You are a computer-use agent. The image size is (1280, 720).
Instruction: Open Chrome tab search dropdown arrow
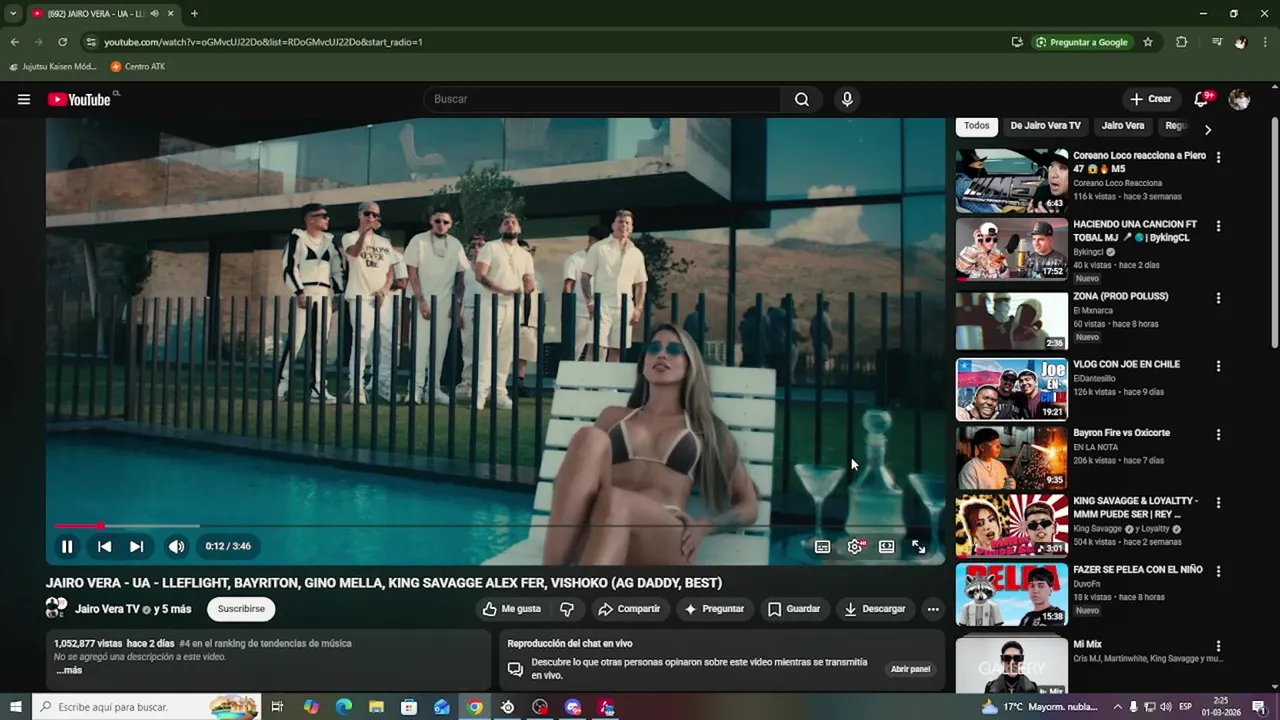click(x=13, y=14)
